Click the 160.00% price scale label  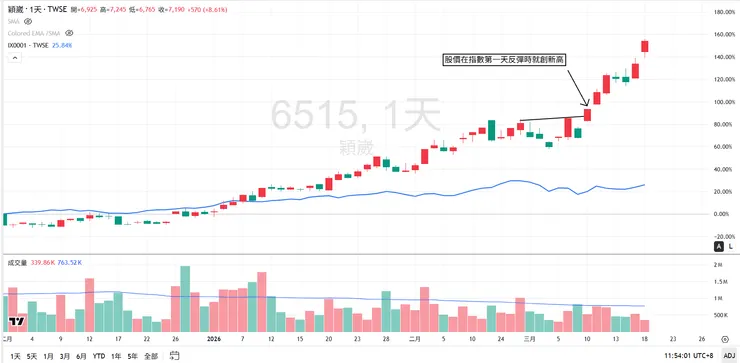click(x=725, y=35)
